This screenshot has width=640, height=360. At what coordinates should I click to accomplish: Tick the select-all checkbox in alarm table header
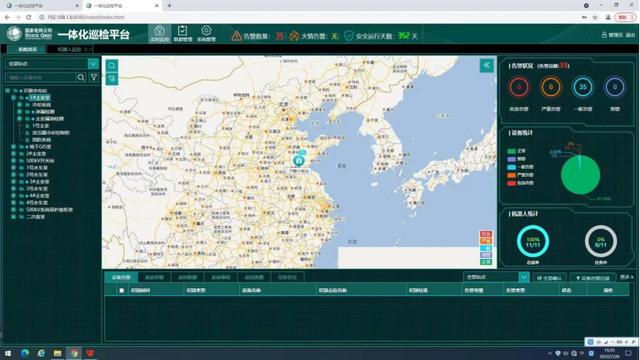[x=121, y=290]
